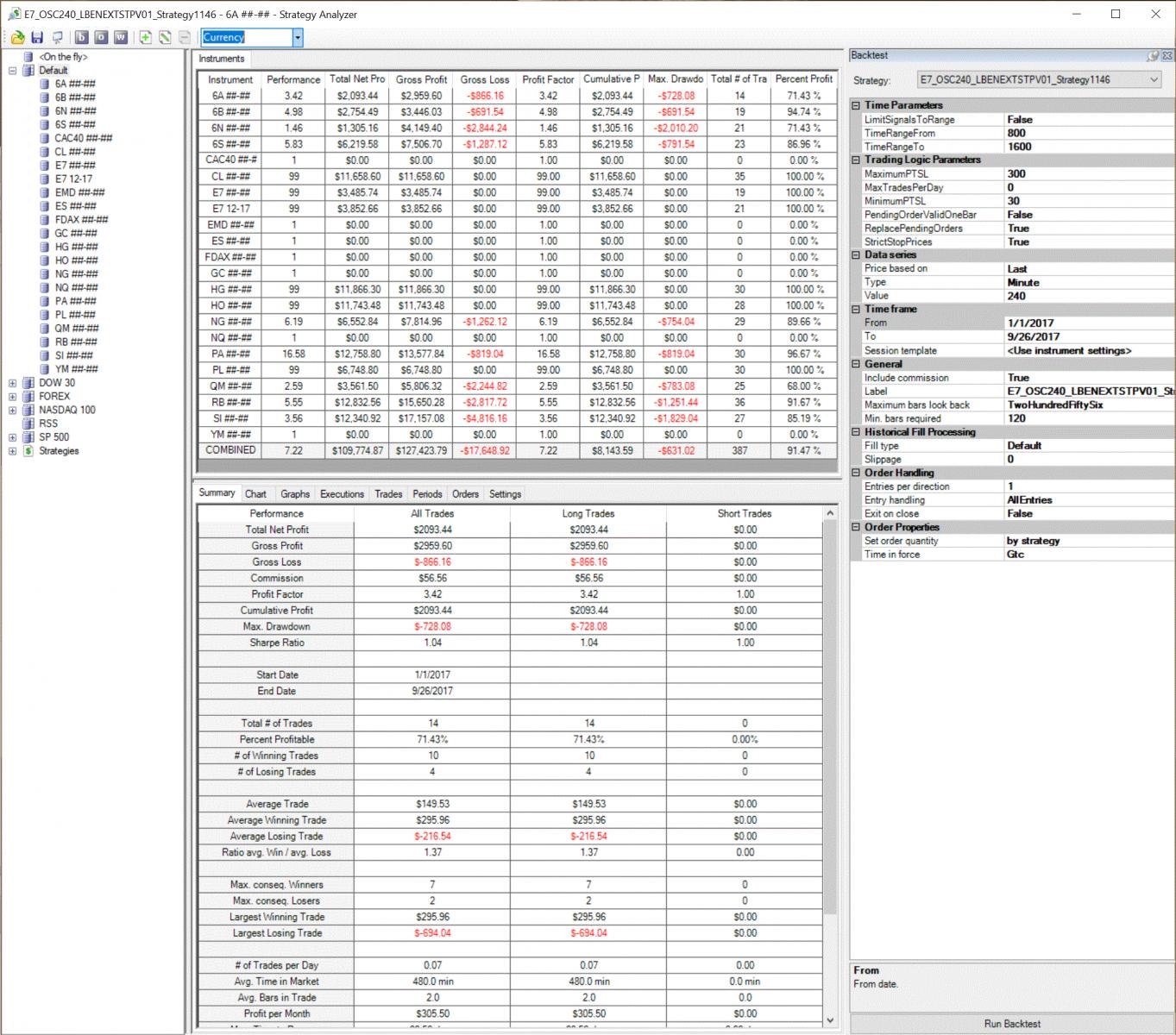Select 'E7 12-17' in the instrument tree

coord(74,179)
